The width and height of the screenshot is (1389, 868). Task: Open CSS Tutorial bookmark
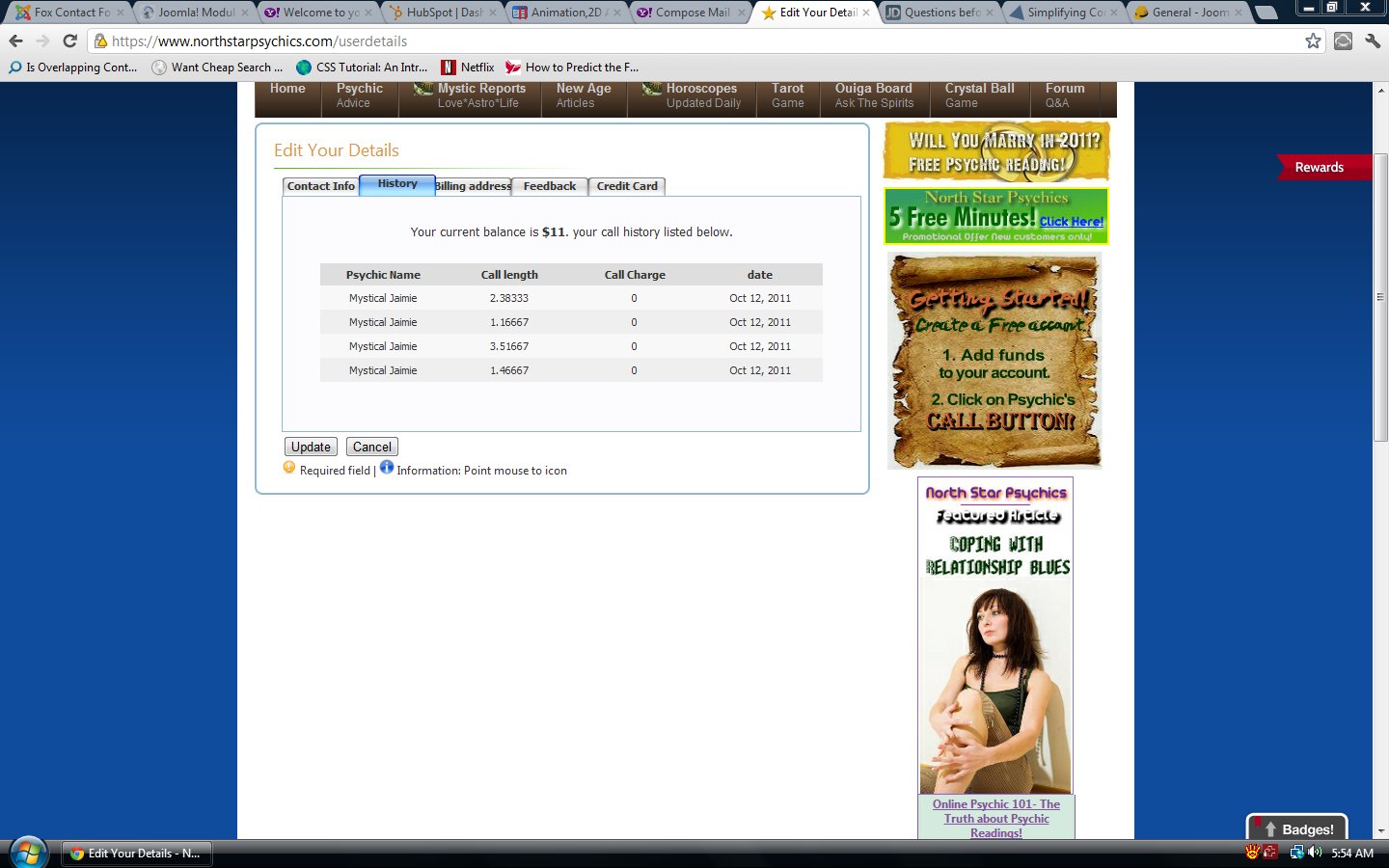(x=362, y=68)
